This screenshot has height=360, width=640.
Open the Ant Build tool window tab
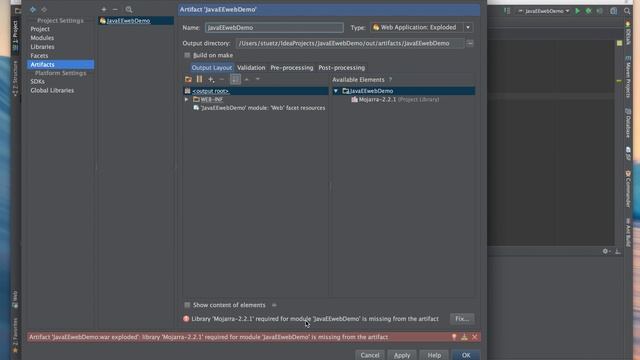coord(628,233)
